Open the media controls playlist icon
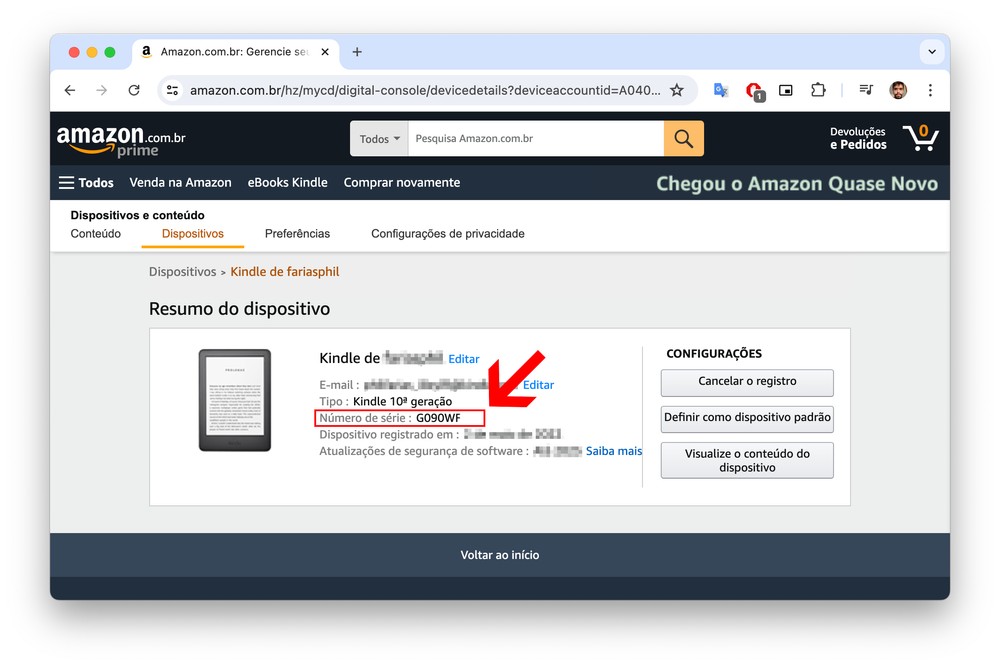The height and width of the screenshot is (666, 1000). pyautogui.click(x=865, y=91)
